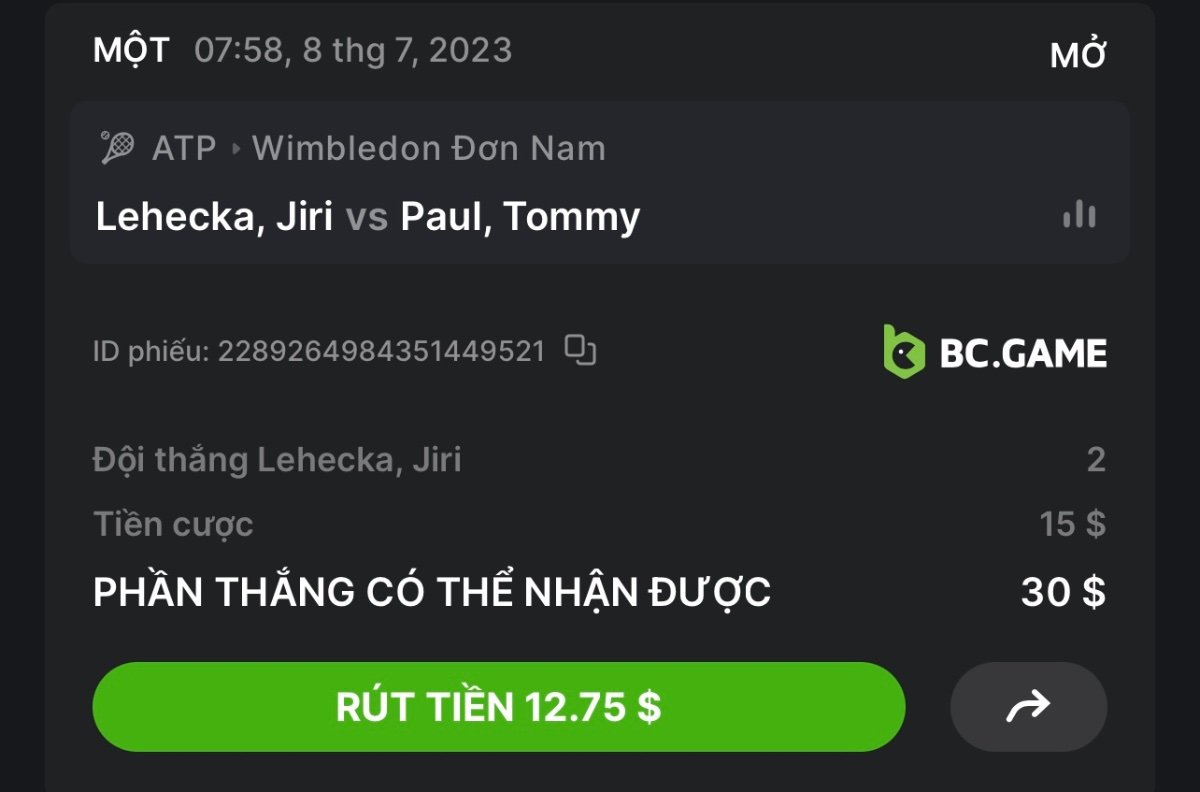This screenshot has height=792, width=1200.
Task: Copy the ticket ID with copy icon
Action: (x=580, y=350)
